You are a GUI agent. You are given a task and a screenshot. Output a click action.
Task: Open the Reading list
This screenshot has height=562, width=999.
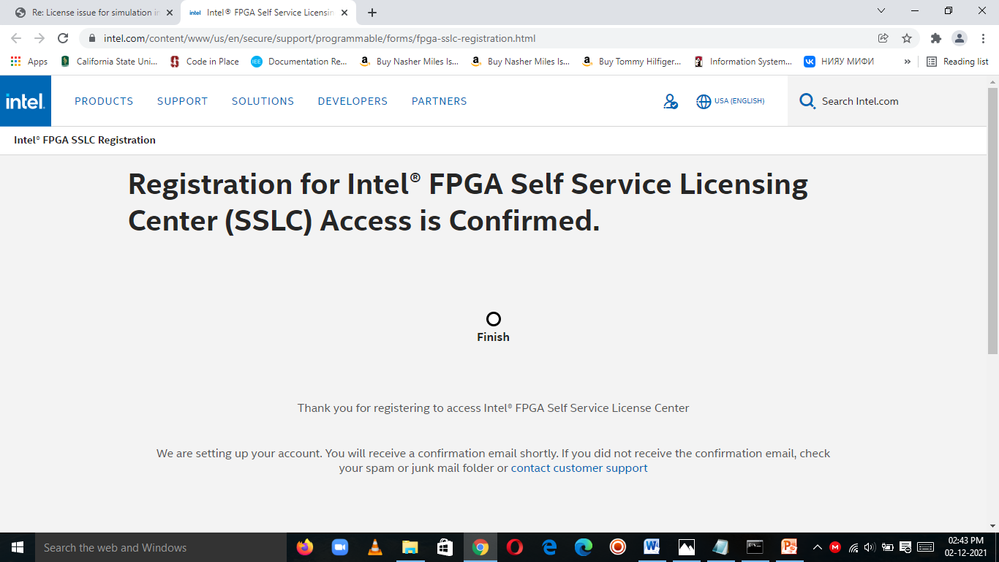coord(957,62)
